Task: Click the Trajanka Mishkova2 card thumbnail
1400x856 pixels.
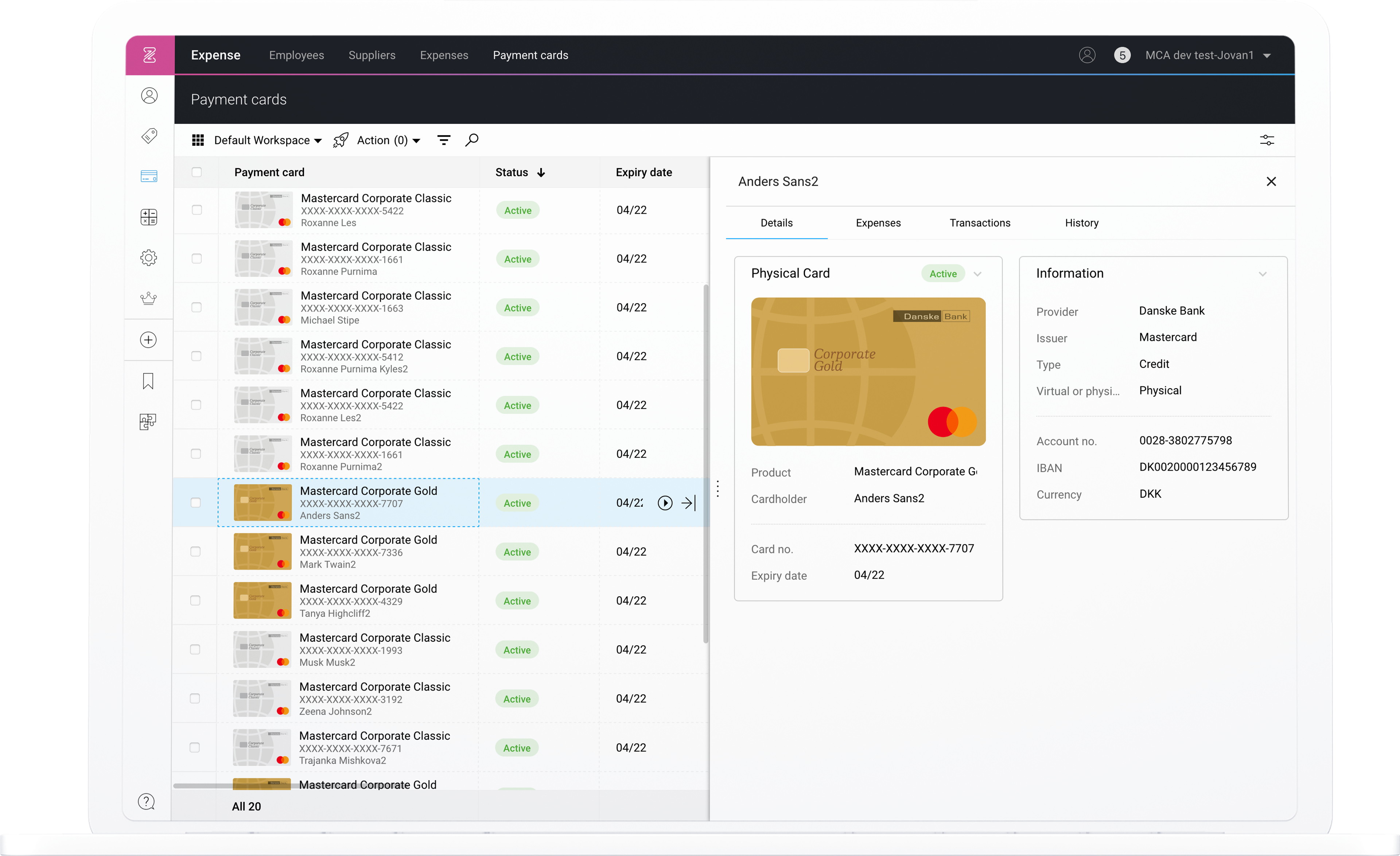Action: click(262, 747)
